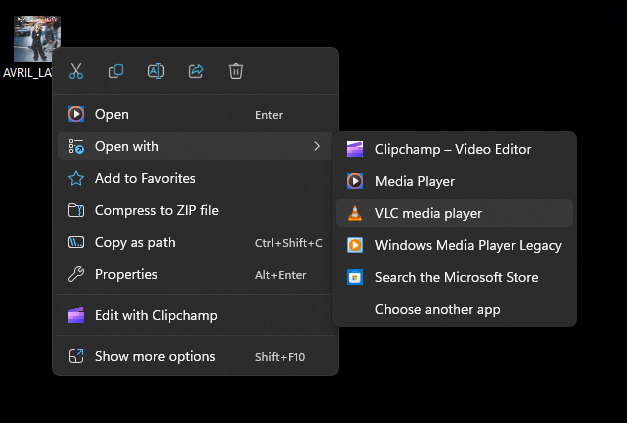Open with Media Player
The width and height of the screenshot is (627, 423).
coord(454,181)
